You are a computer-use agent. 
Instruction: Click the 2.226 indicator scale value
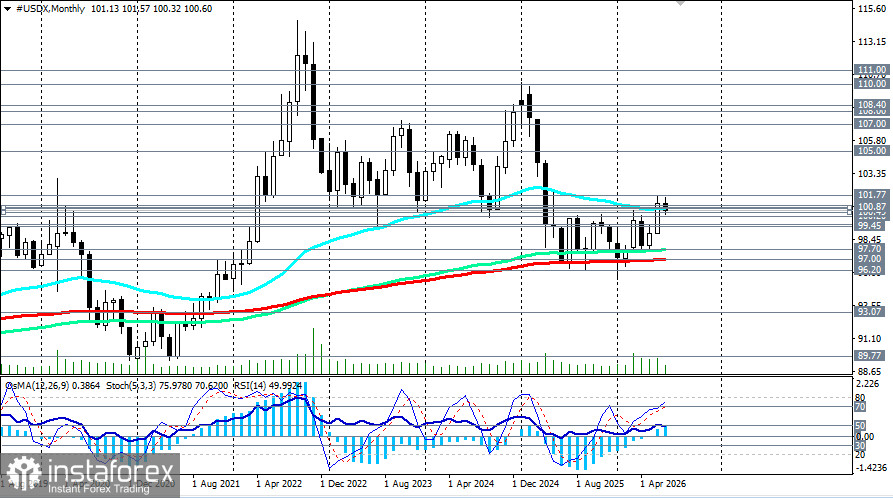[868, 383]
